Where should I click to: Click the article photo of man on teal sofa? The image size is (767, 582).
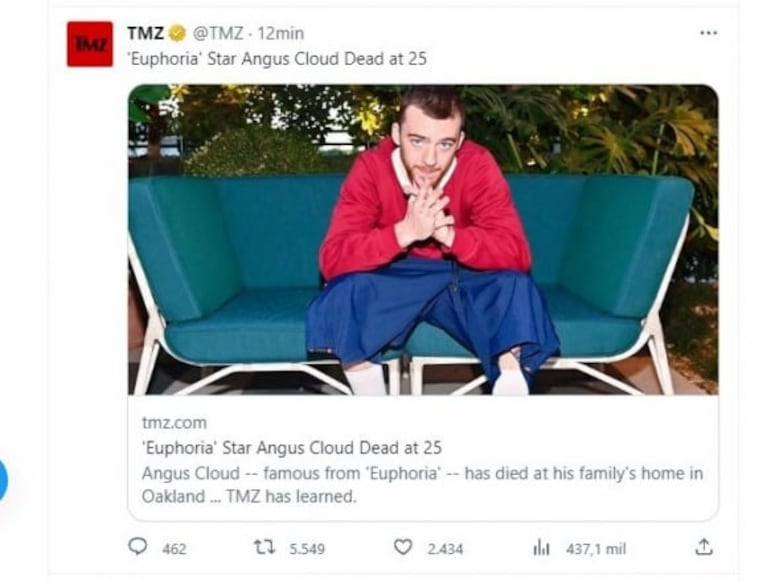[423, 240]
